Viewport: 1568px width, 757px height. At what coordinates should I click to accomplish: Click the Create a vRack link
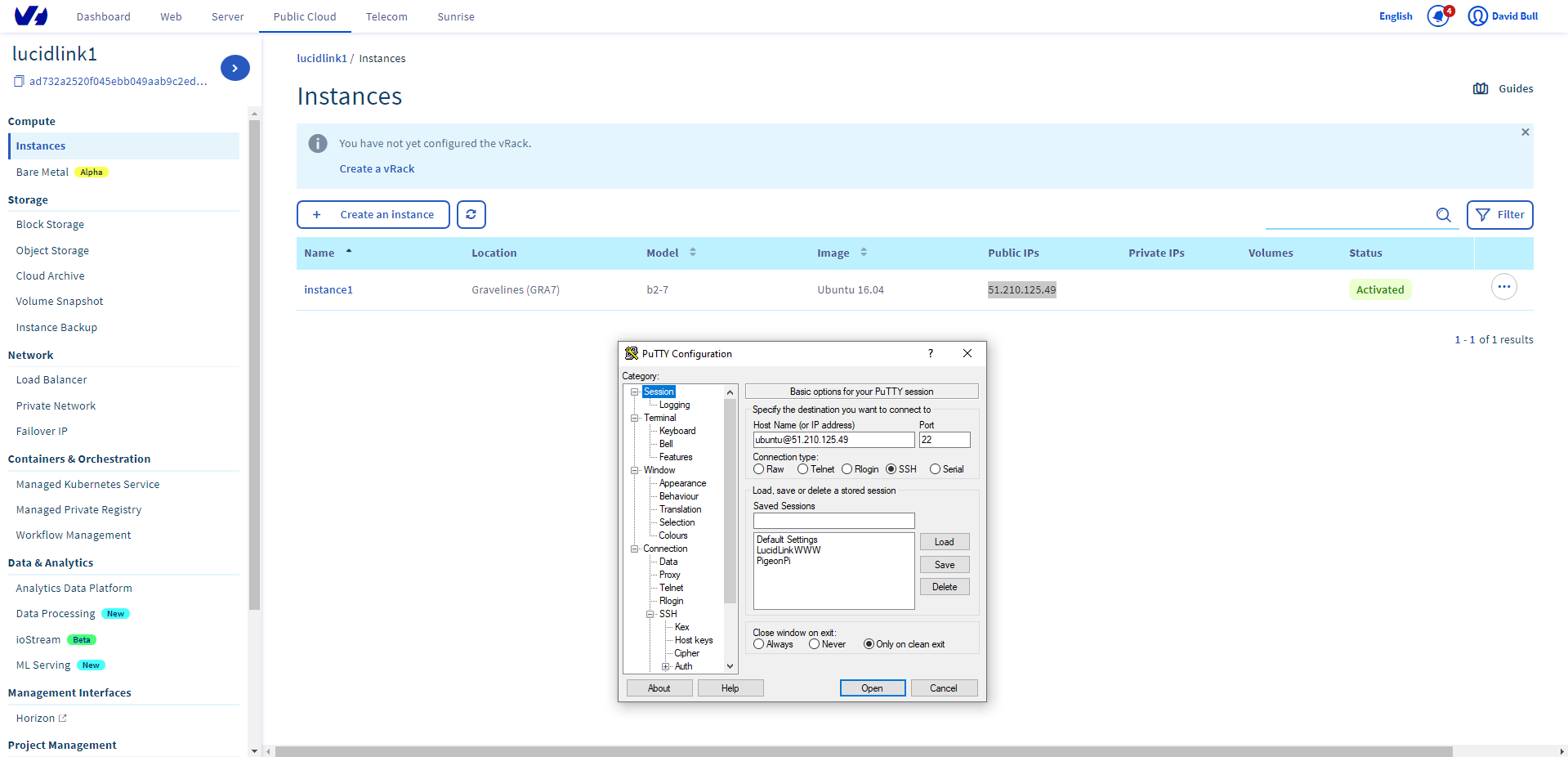coord(377,168)
